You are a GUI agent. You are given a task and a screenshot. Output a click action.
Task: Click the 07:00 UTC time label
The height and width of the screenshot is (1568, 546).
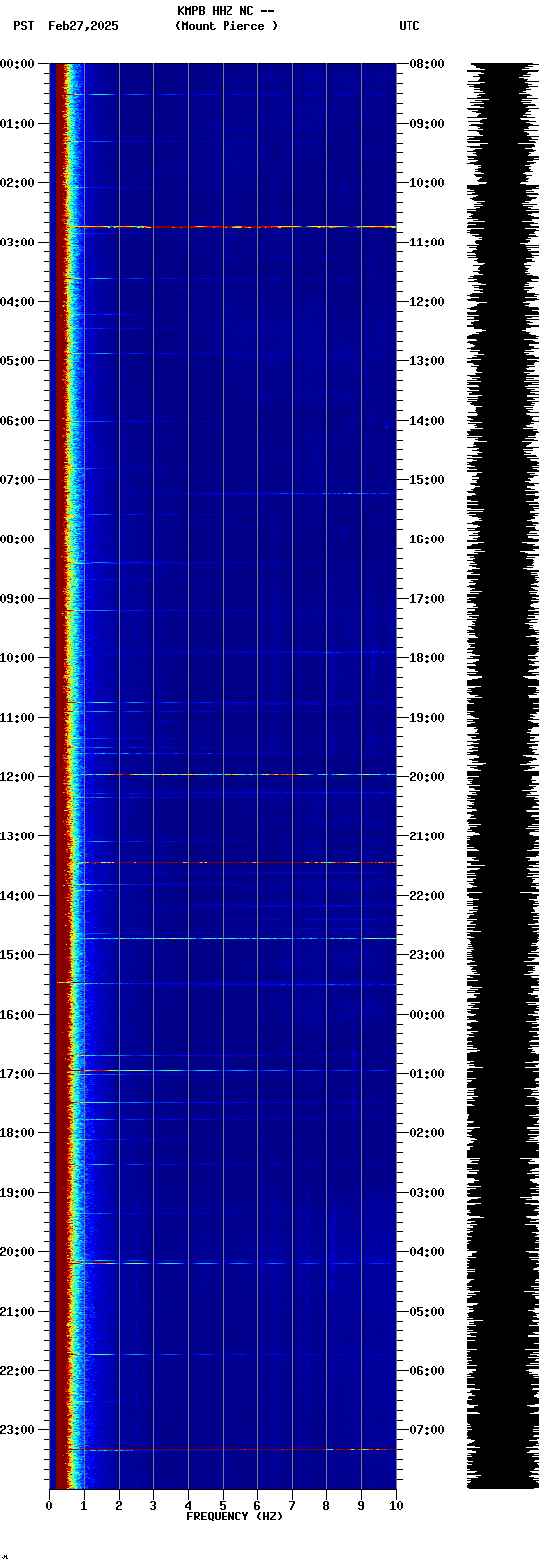click(427, 1430)
